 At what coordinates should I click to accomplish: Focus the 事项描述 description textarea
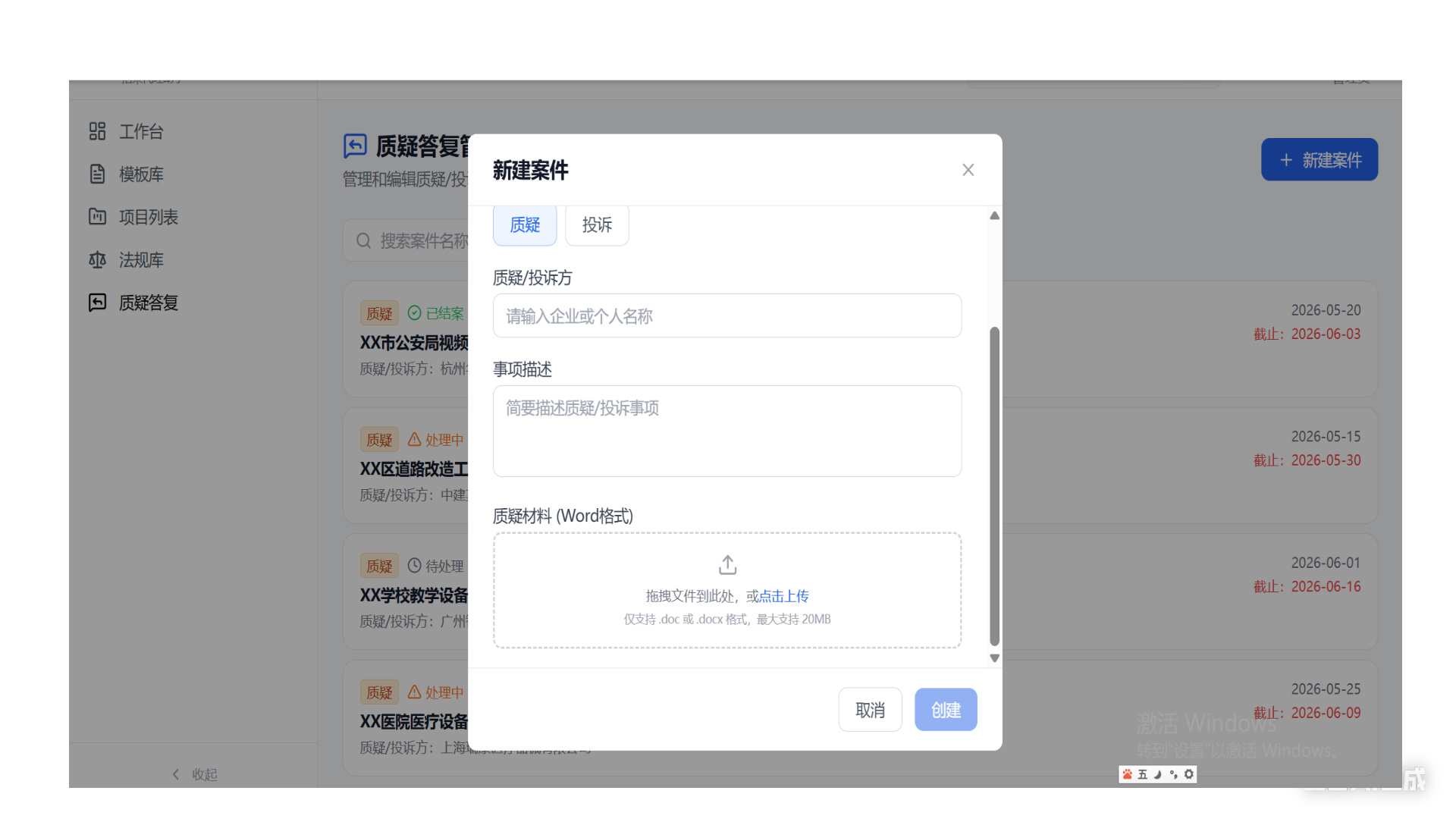pos(727,431)
